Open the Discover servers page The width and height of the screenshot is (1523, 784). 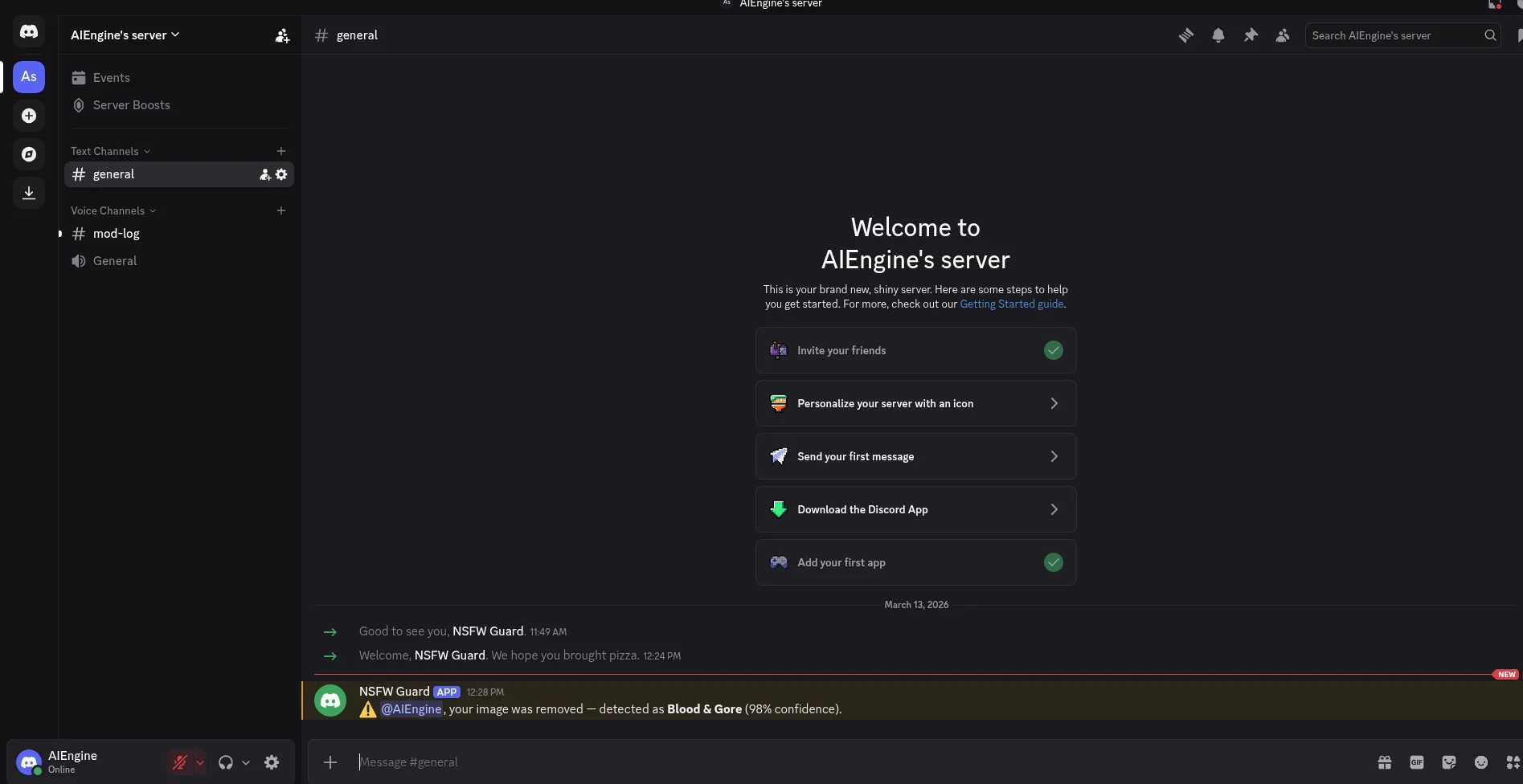click(x=29, y=153)
